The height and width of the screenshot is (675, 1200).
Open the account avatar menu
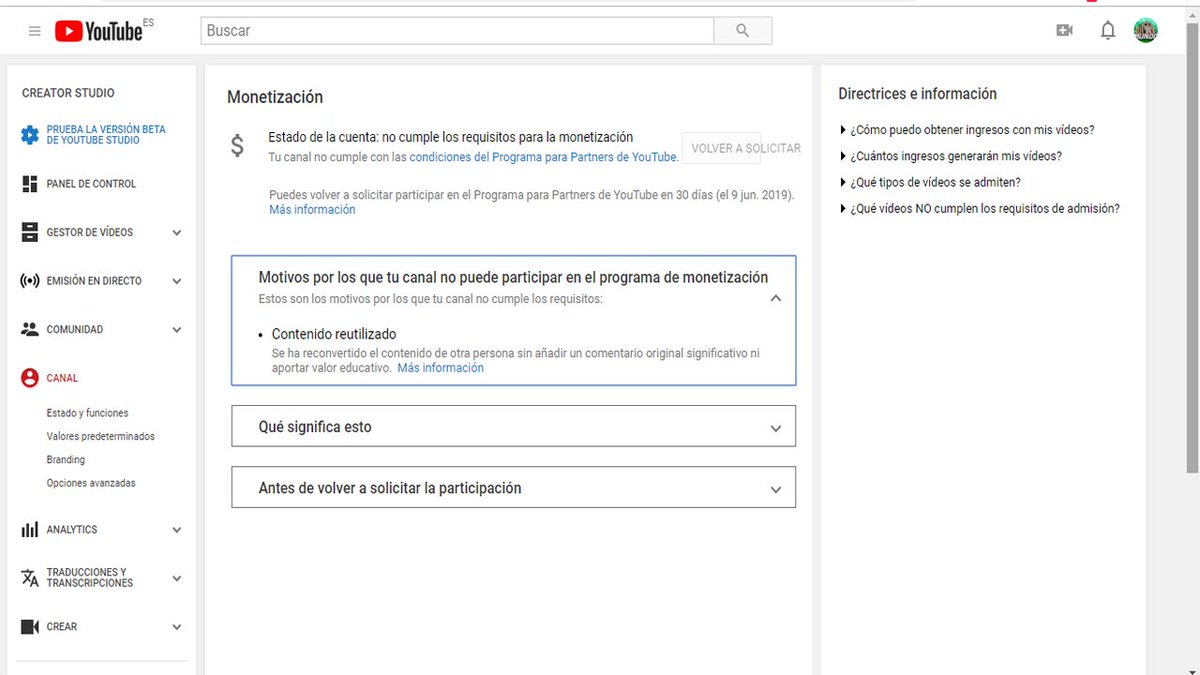click(x=1146, y=31)
